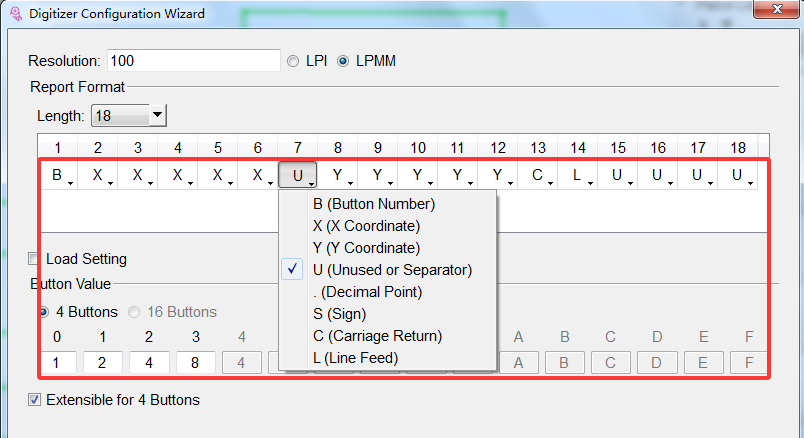Choose L (Line Feed) from the list
Viewport: 804px width, 438px height.
355,358
